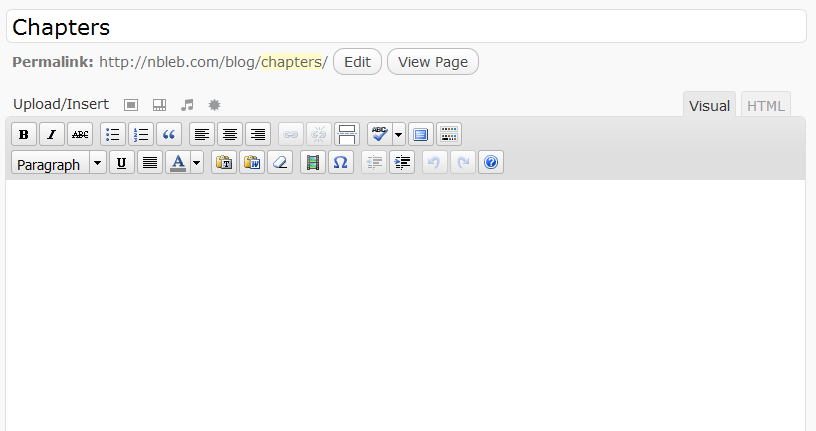The width and height of the screenshot is (816, 431).
Task: Expand the text color dropdown arrow
Action: point(197,163)
